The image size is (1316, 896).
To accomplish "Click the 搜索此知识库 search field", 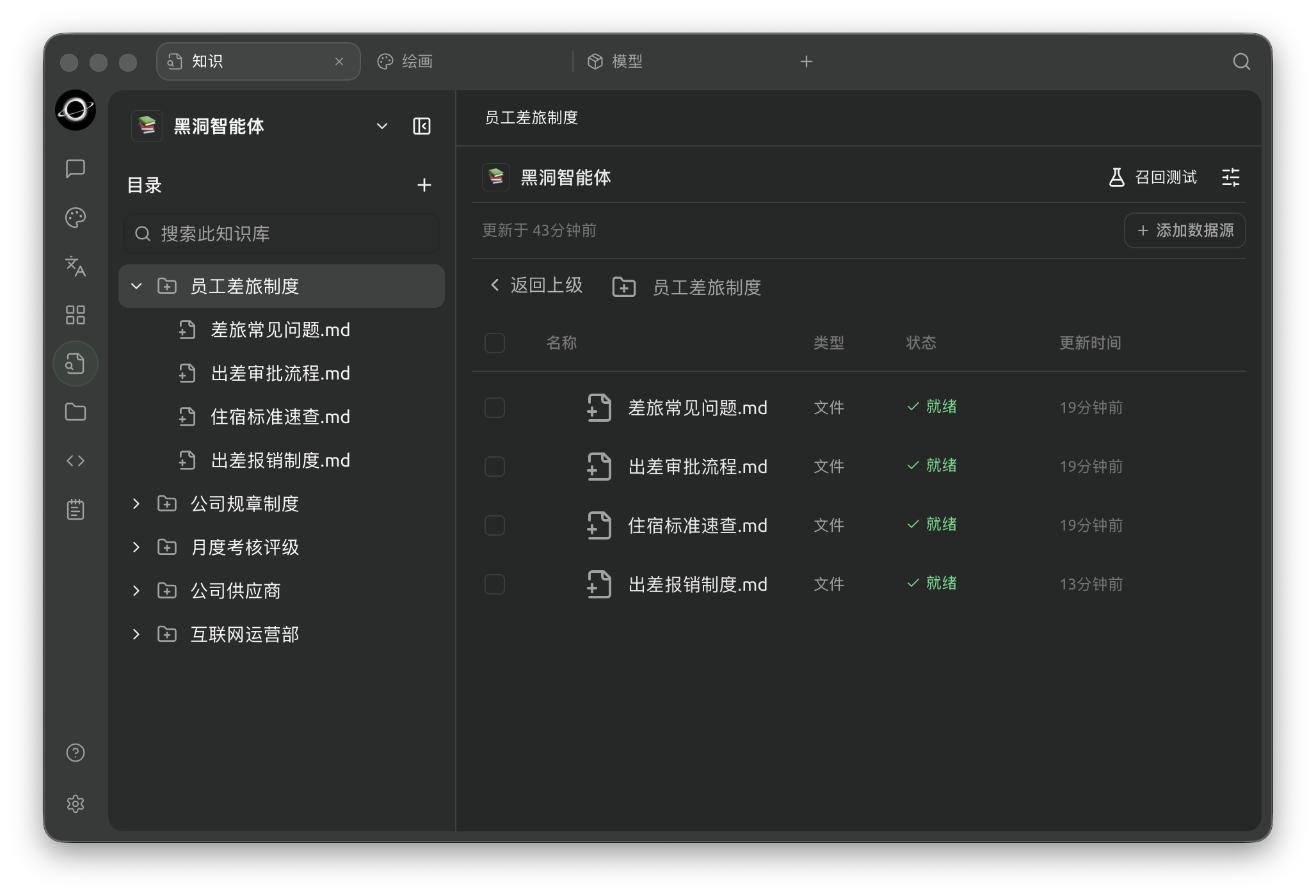I will tap(282, 234).
